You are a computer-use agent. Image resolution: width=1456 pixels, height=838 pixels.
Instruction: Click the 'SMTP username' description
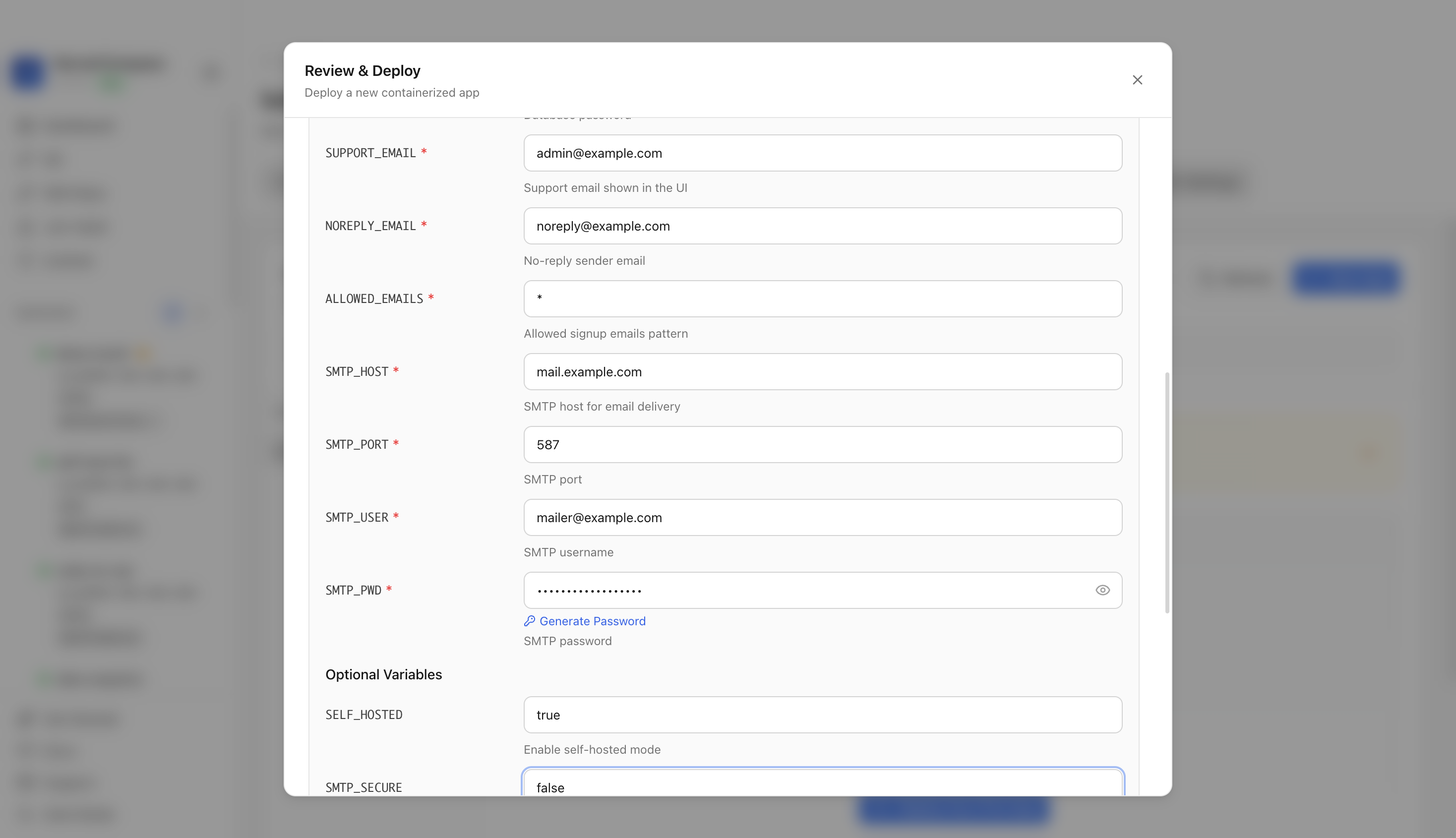point(568,552)
